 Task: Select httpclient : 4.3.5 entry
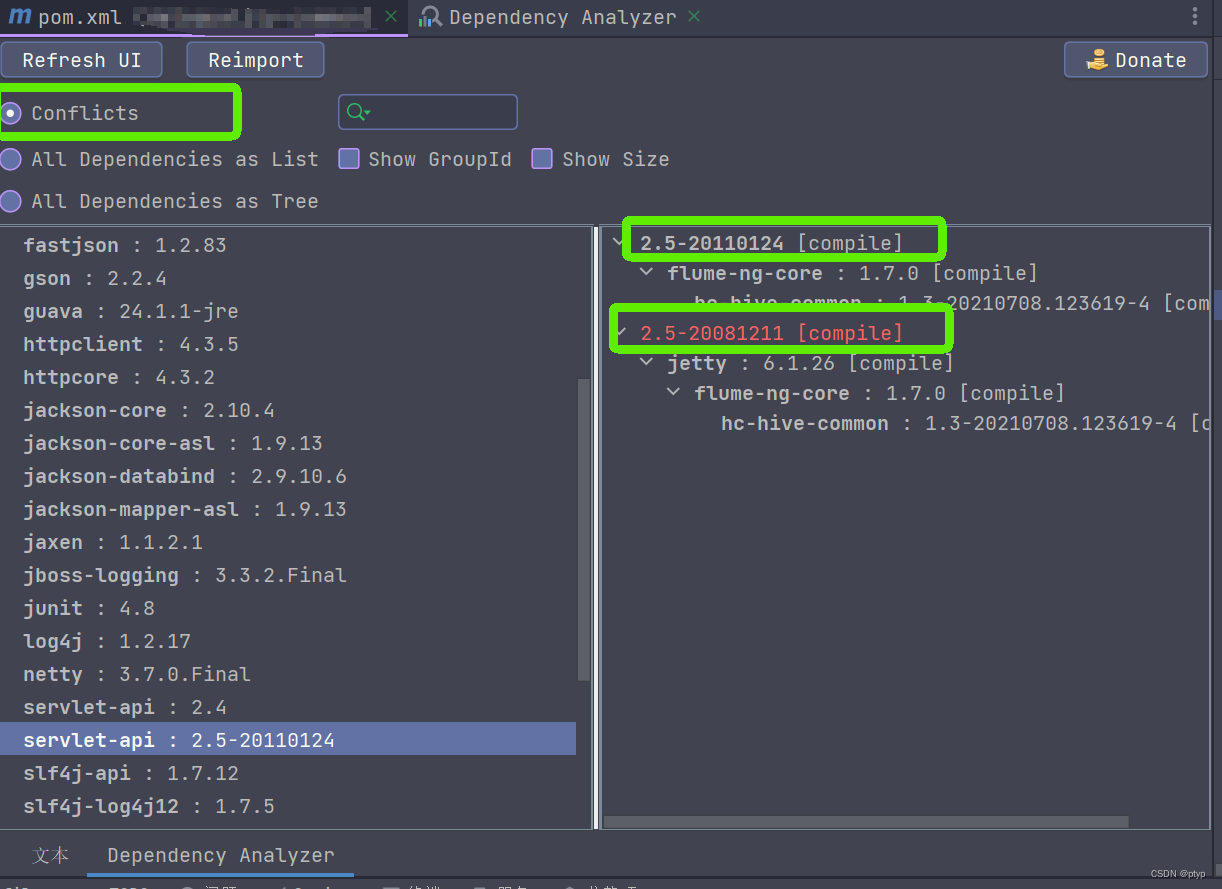click(289, 344)
